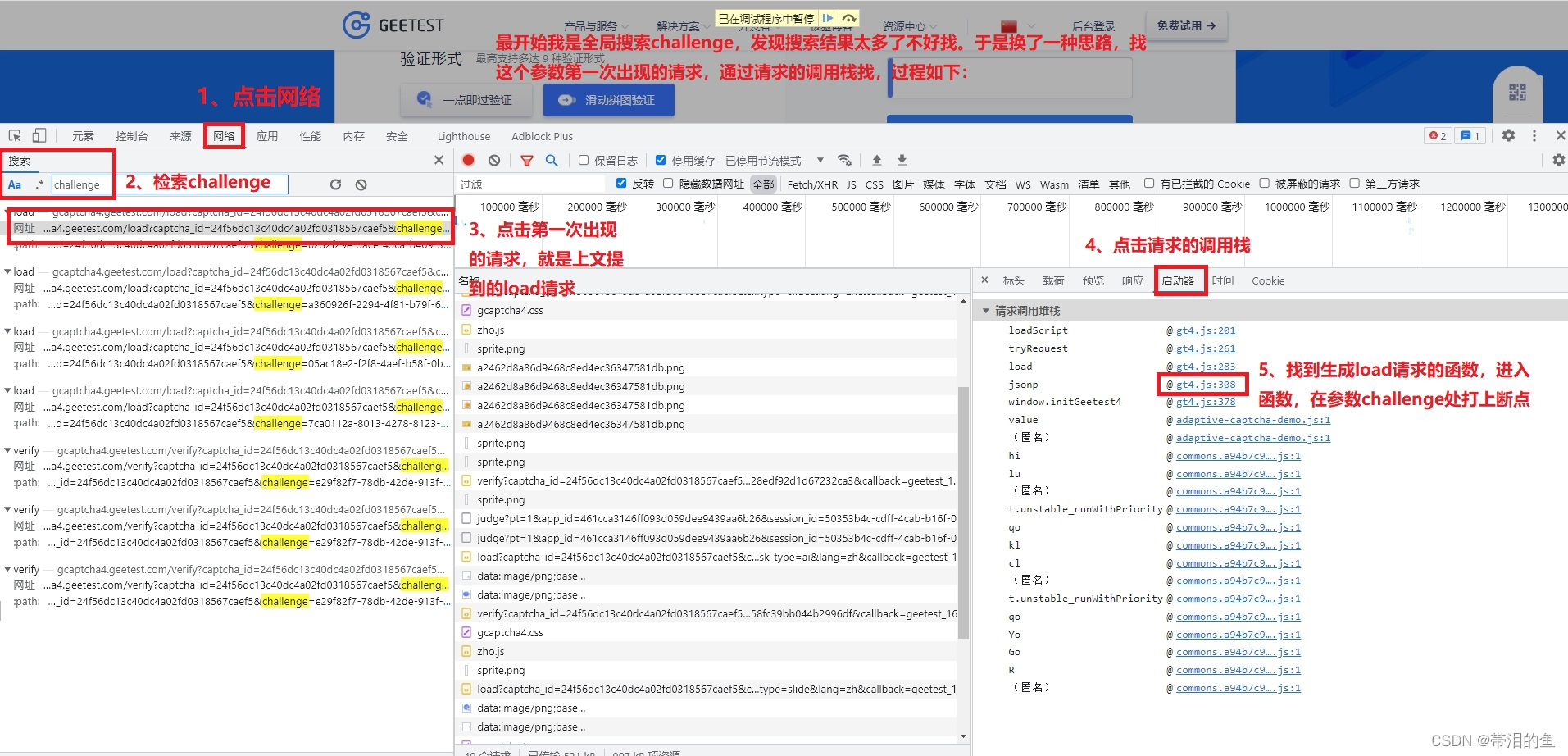Click the 1000000 毫秒 timeline marker
The image size is (1568, 756).
[x=1297, y=207]
